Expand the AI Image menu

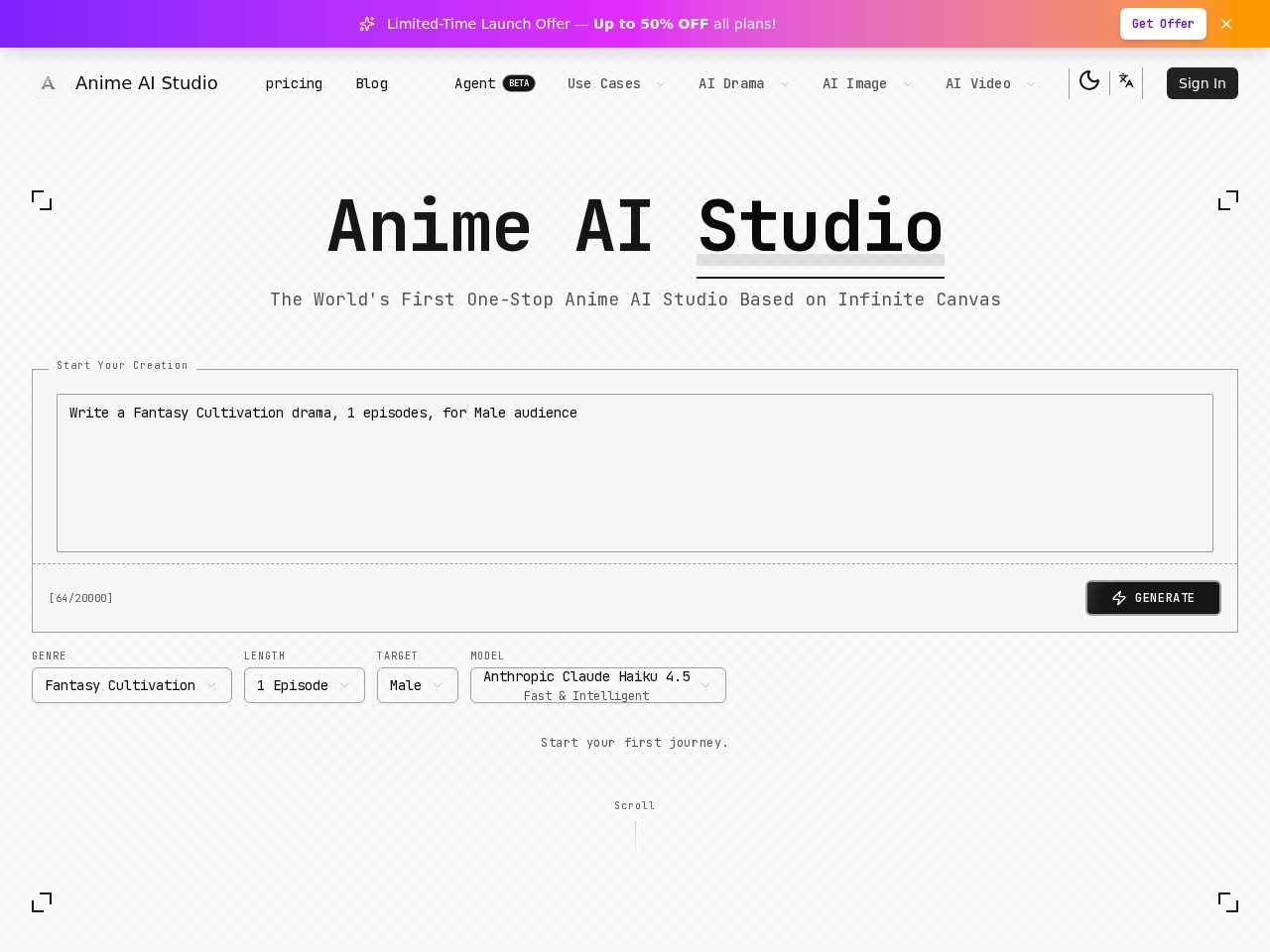pos(866,83)
